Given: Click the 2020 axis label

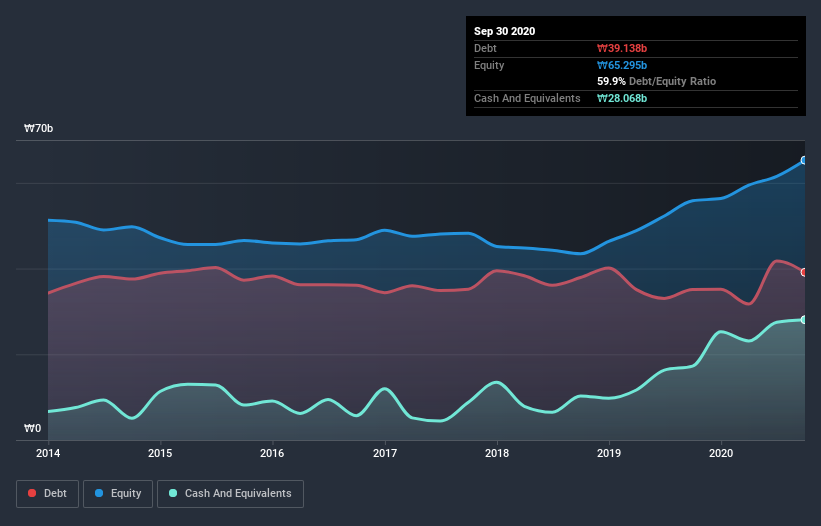Looking at the screenshot, I should [721, 453].
